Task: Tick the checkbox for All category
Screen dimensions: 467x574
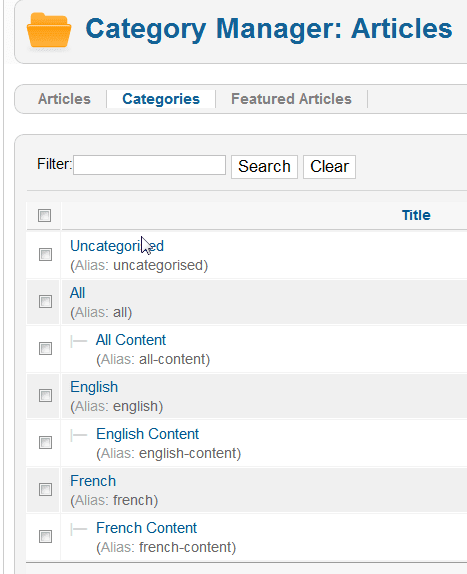Action: tap(45, 302)
